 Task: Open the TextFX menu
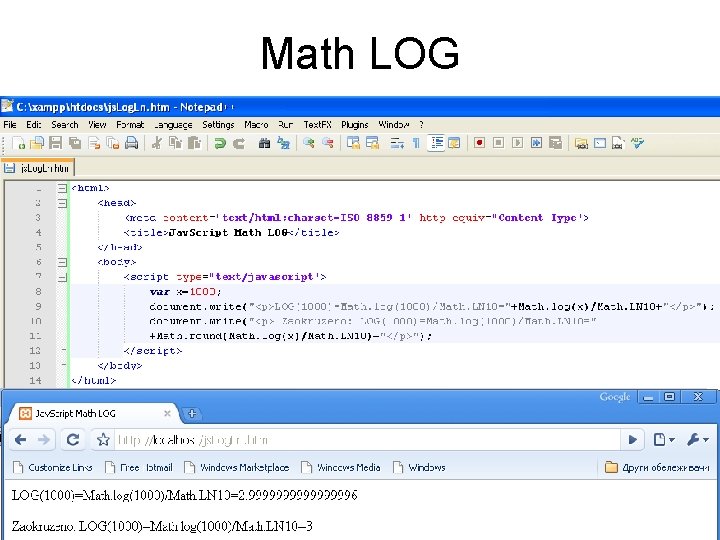pyautogui.click(x=317, y=124)
